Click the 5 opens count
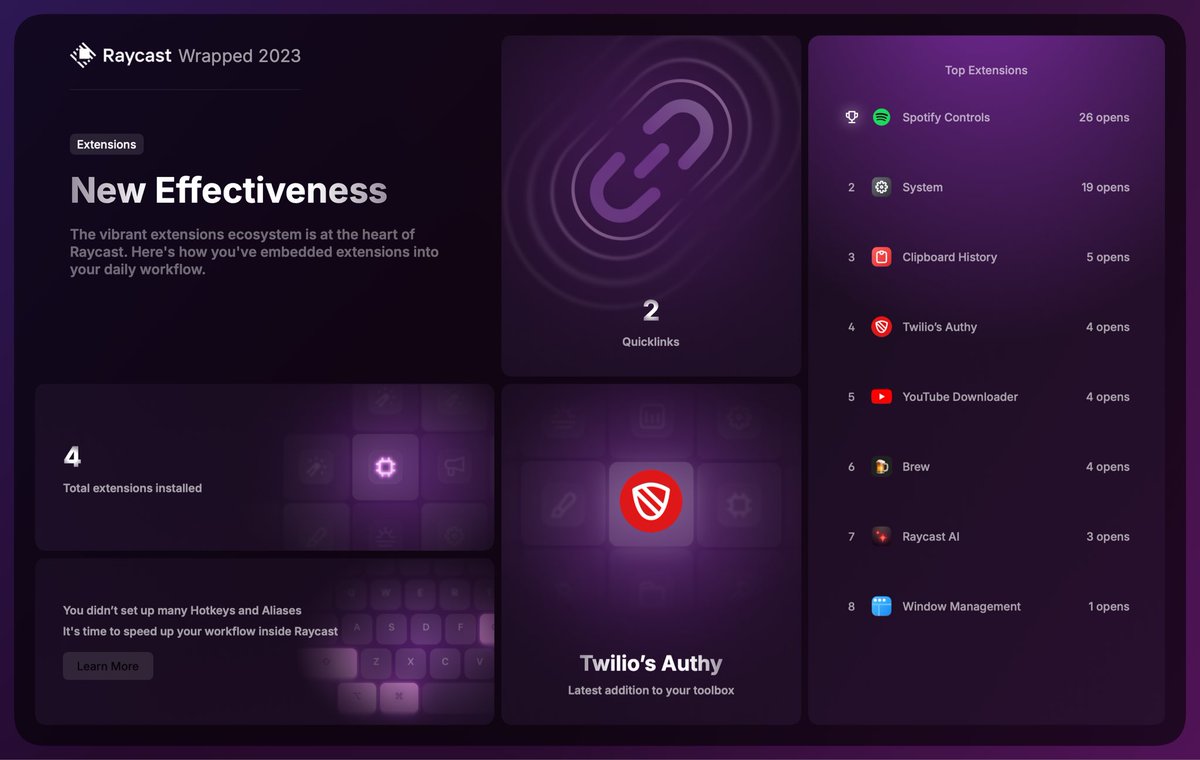Viewport: 1200px width, 760px height. (1108, 257)
